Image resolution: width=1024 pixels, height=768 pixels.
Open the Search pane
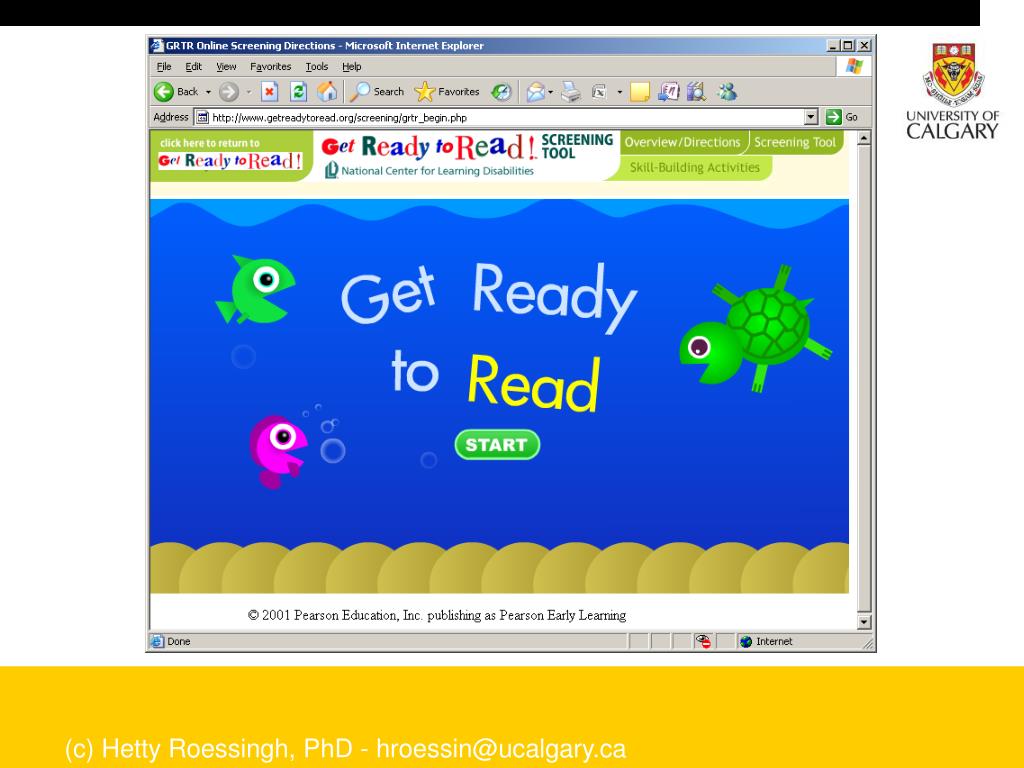(376, 92)
